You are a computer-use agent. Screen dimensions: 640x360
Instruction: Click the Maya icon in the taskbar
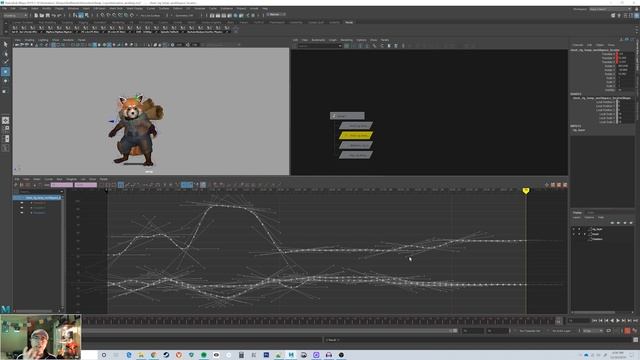[x=291, y=355]
